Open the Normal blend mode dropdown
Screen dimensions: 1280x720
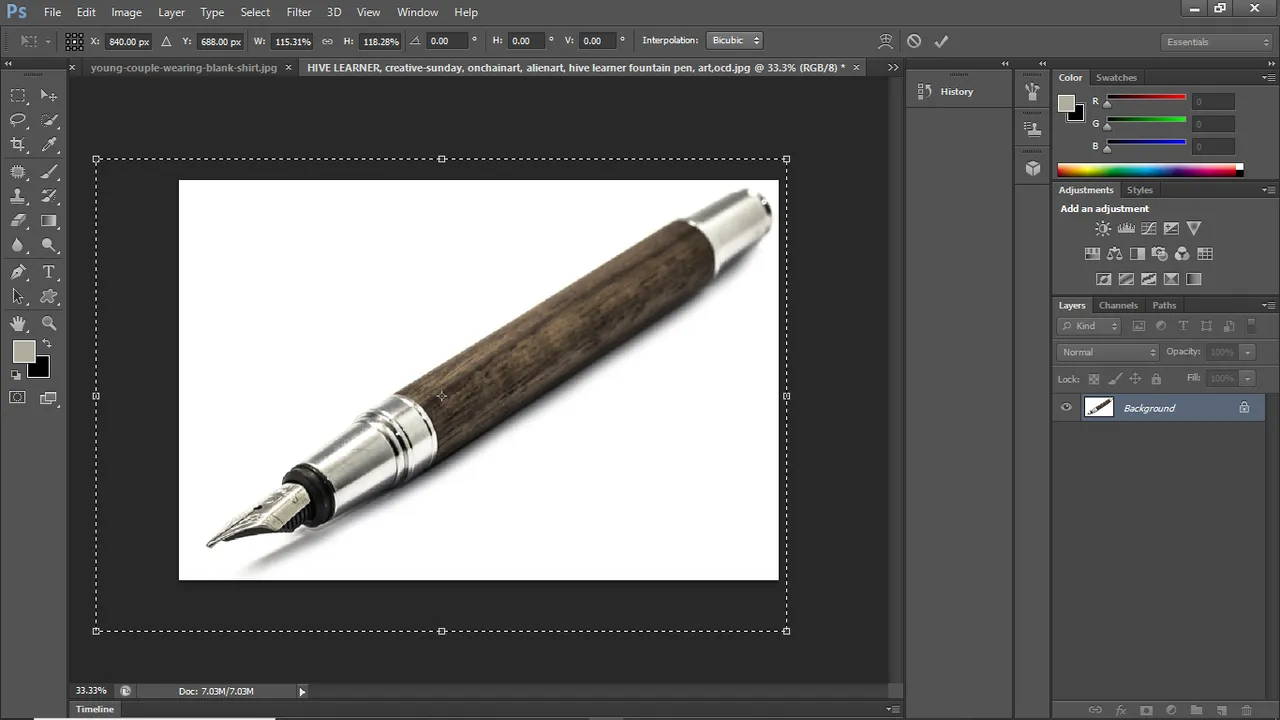(1108, 352)
